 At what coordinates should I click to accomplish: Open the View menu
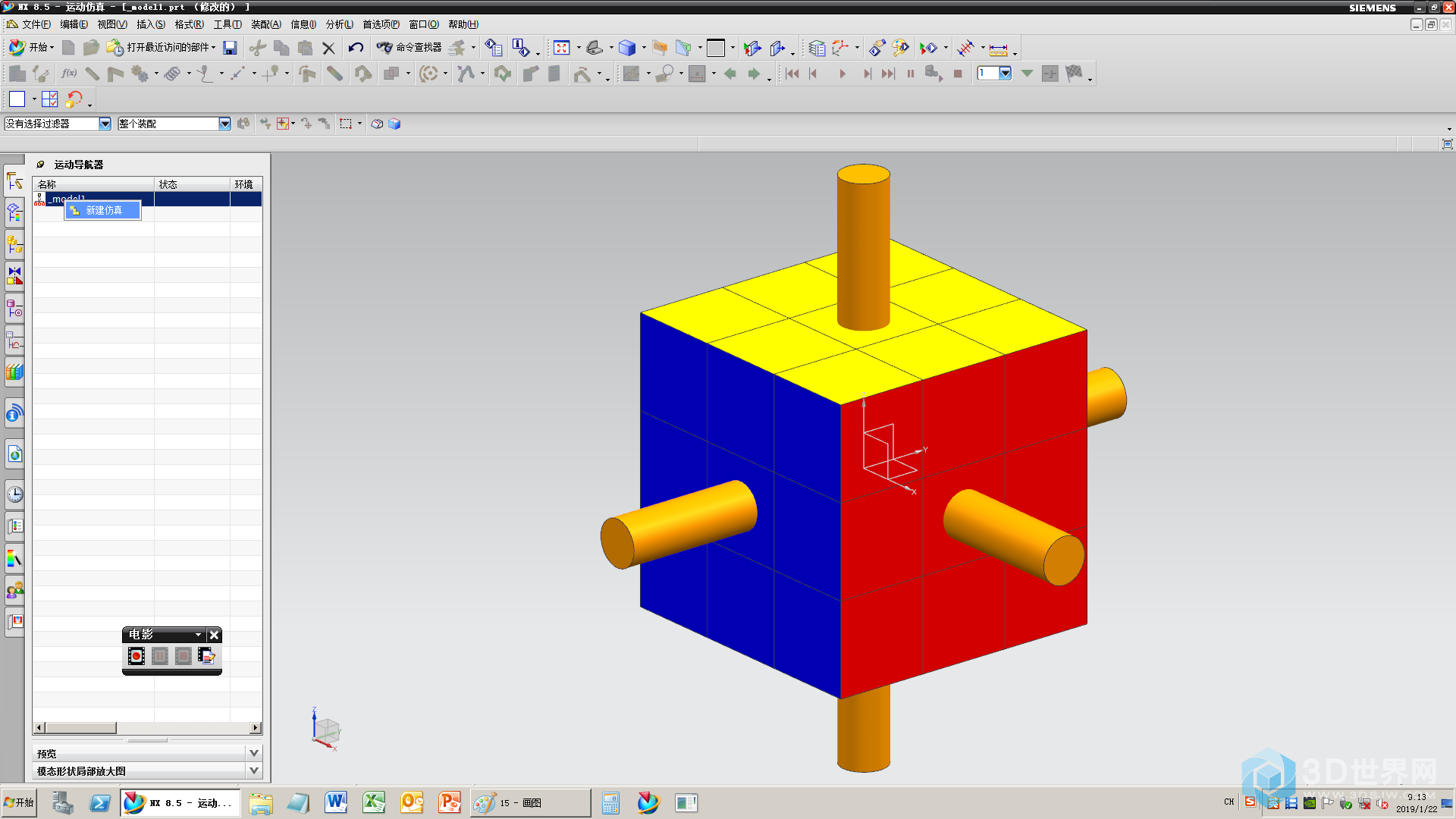(111, 24)
